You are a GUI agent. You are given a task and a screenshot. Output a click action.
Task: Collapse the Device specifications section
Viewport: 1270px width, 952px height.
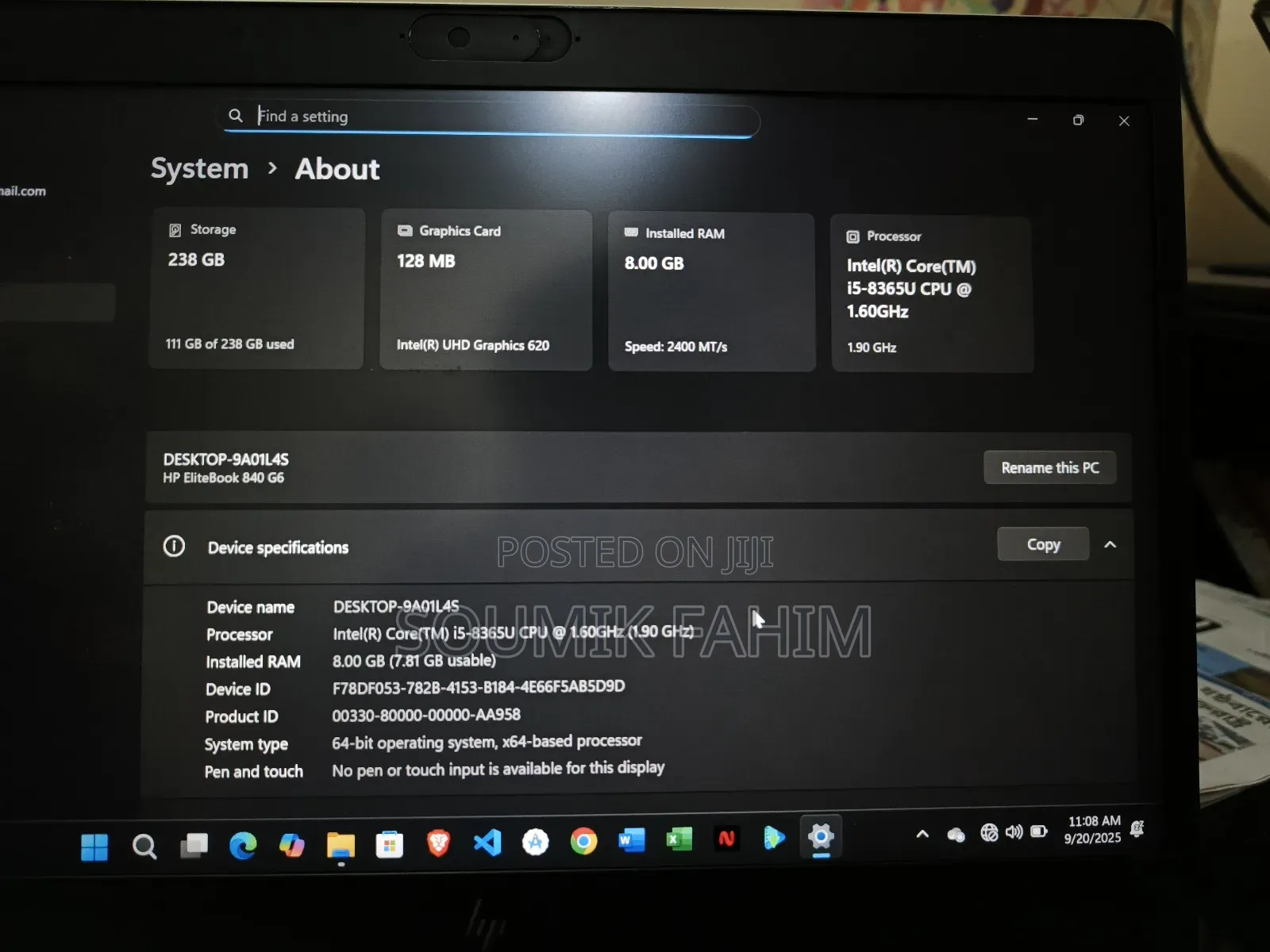1110,545
